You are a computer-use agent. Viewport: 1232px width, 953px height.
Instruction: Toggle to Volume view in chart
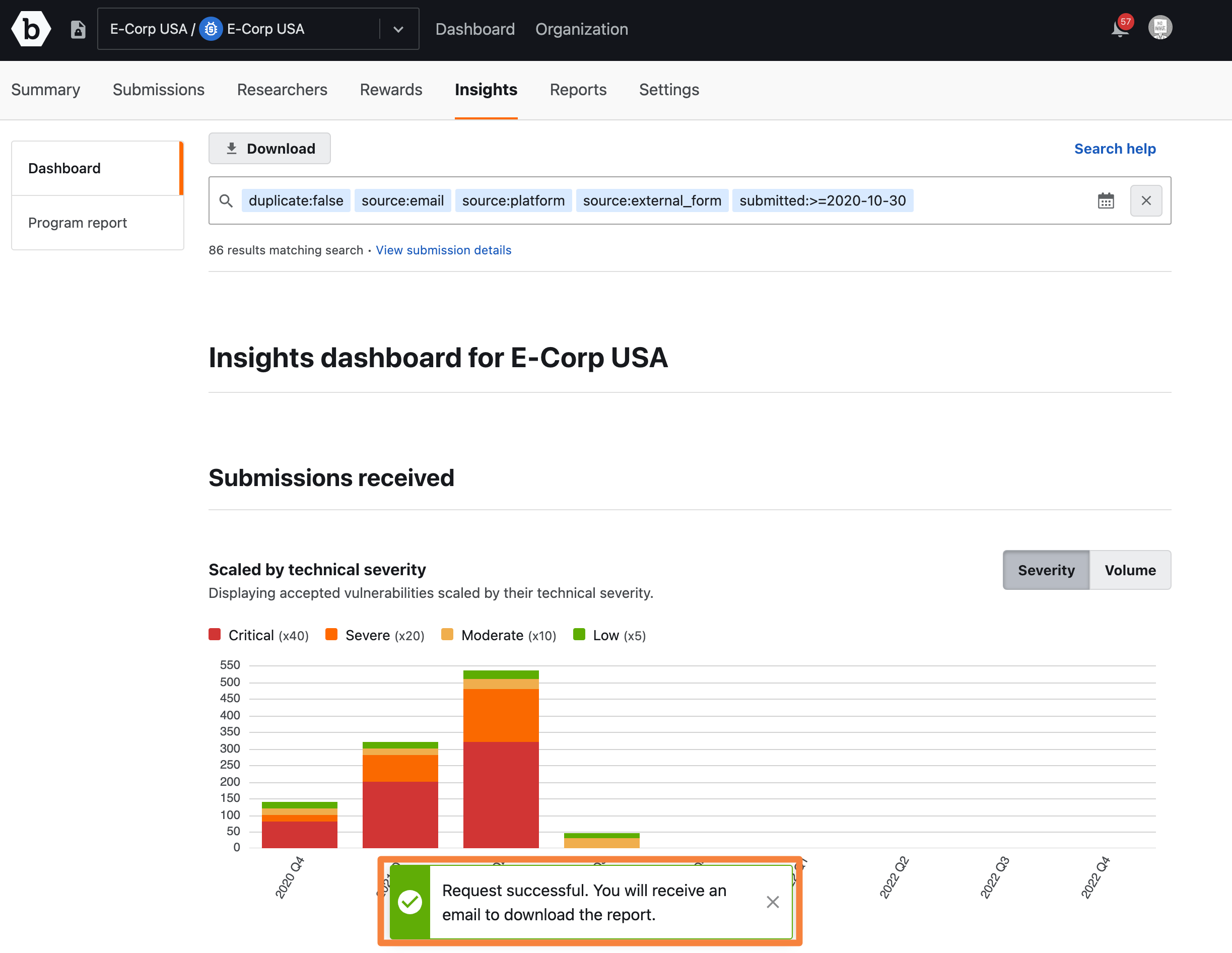pyautogui.click(x=1130, y=570)
